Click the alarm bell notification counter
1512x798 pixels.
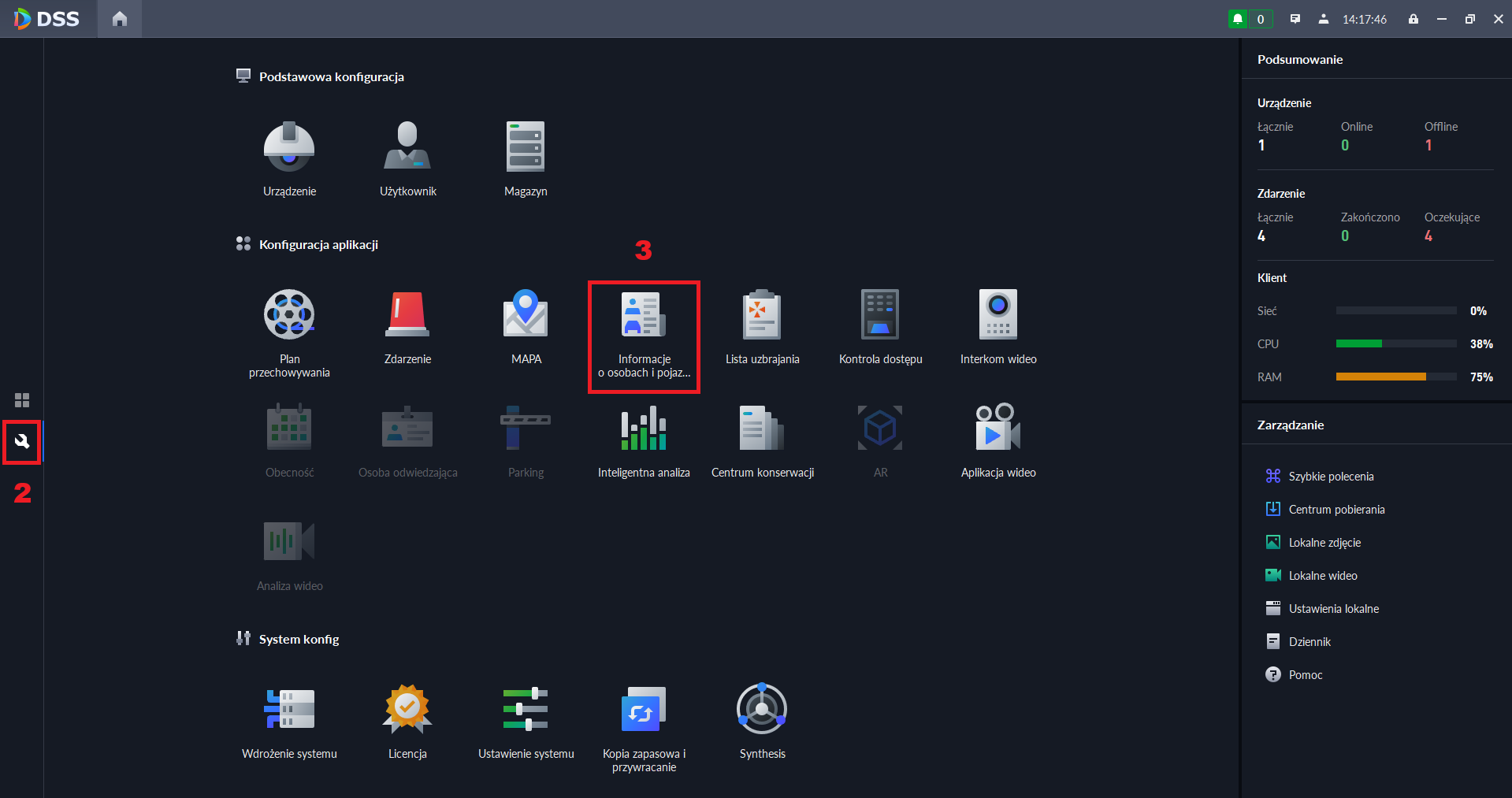1249,19
